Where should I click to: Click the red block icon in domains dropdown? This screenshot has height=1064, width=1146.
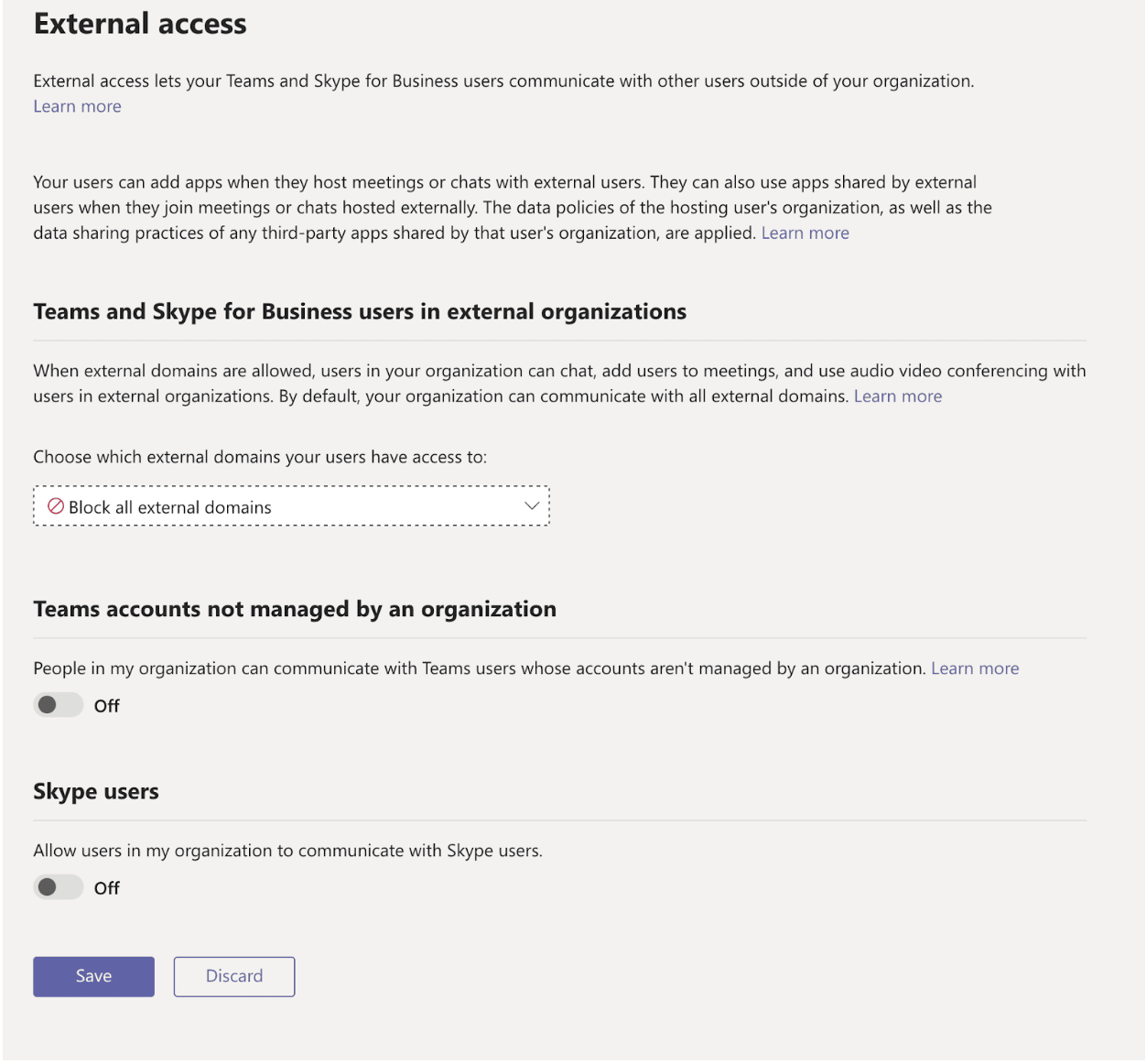point(56,506)
